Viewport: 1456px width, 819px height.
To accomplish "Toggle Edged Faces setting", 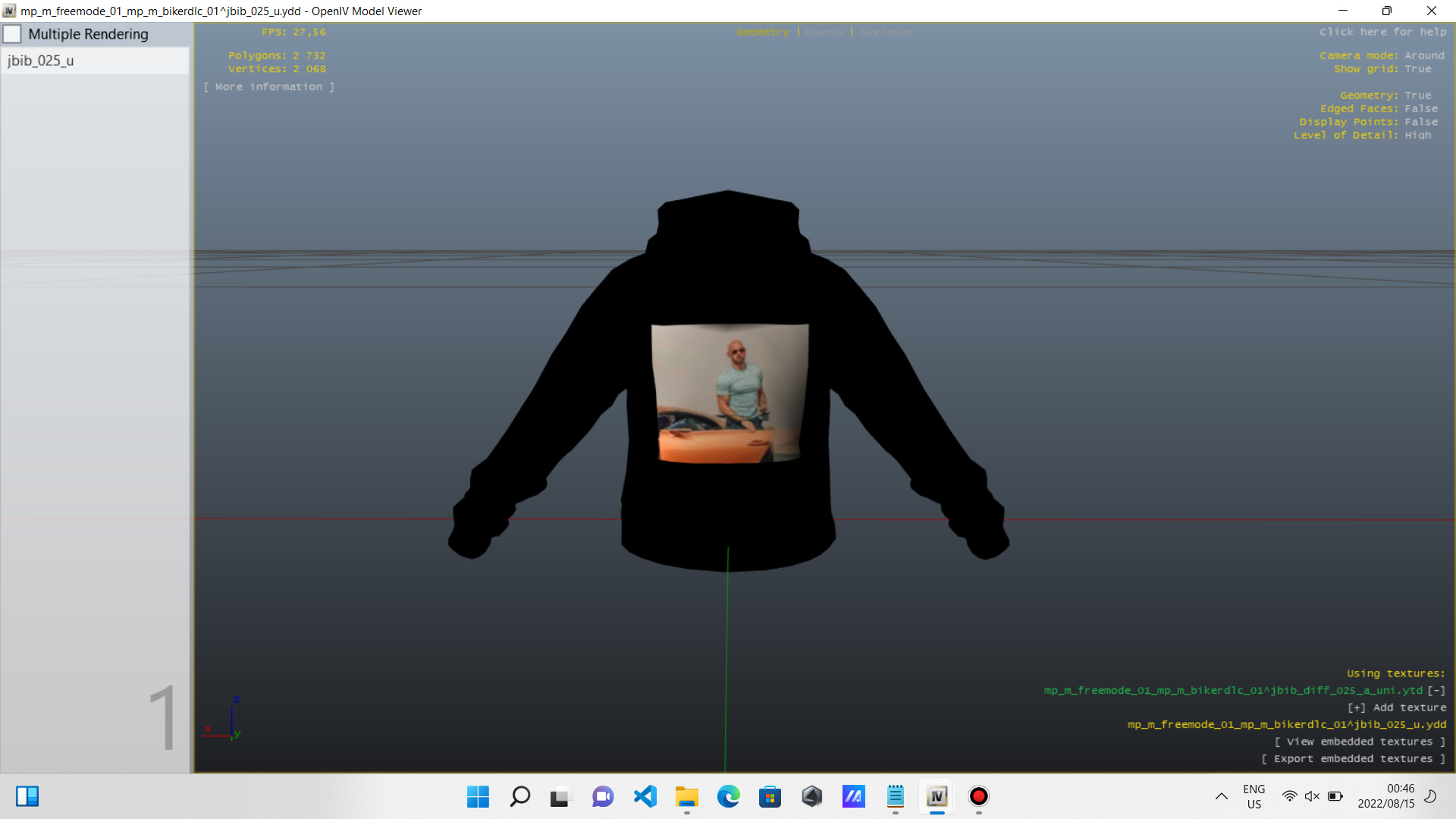I will [1420, 108].
